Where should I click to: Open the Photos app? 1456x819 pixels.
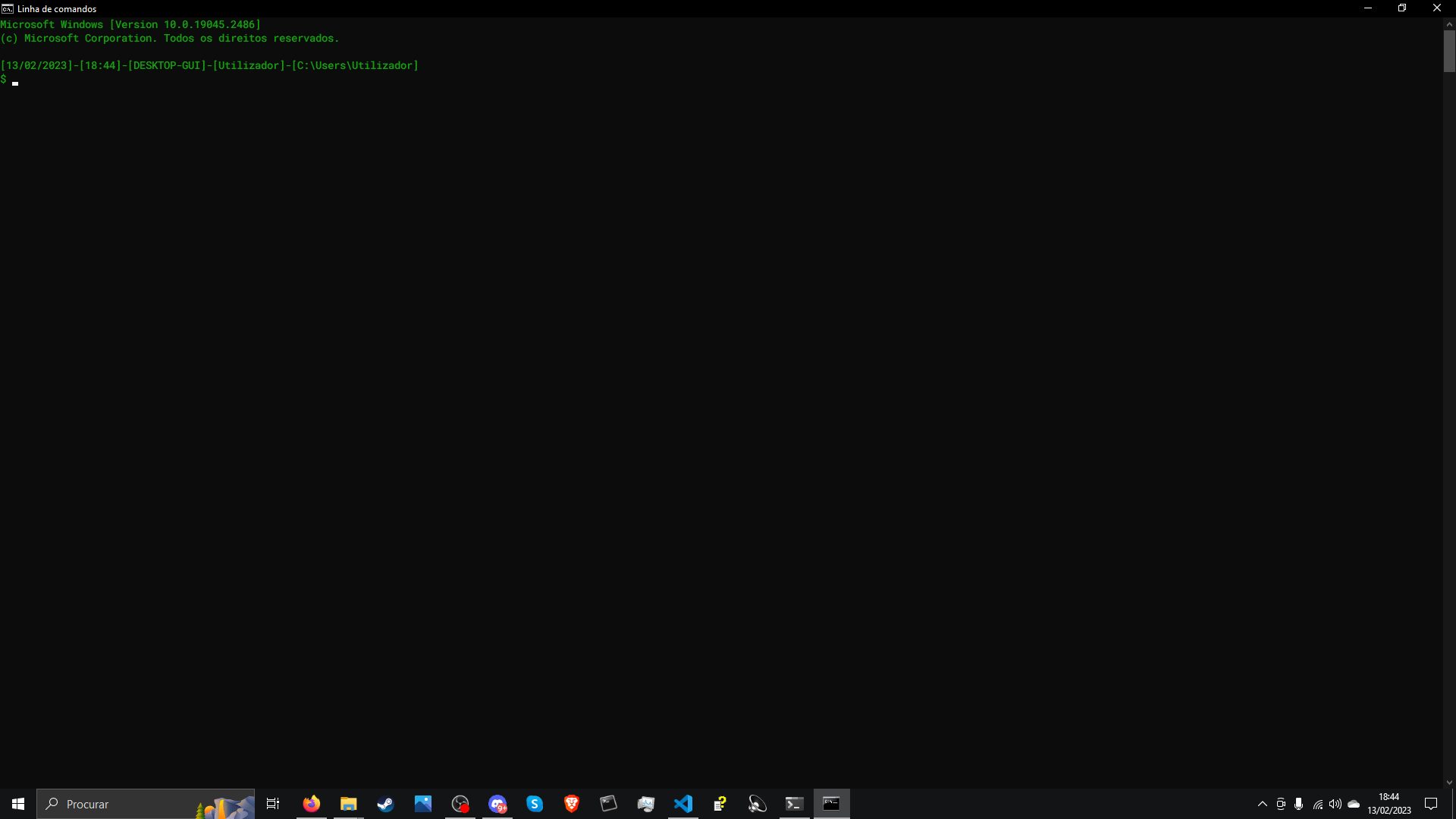422,804
